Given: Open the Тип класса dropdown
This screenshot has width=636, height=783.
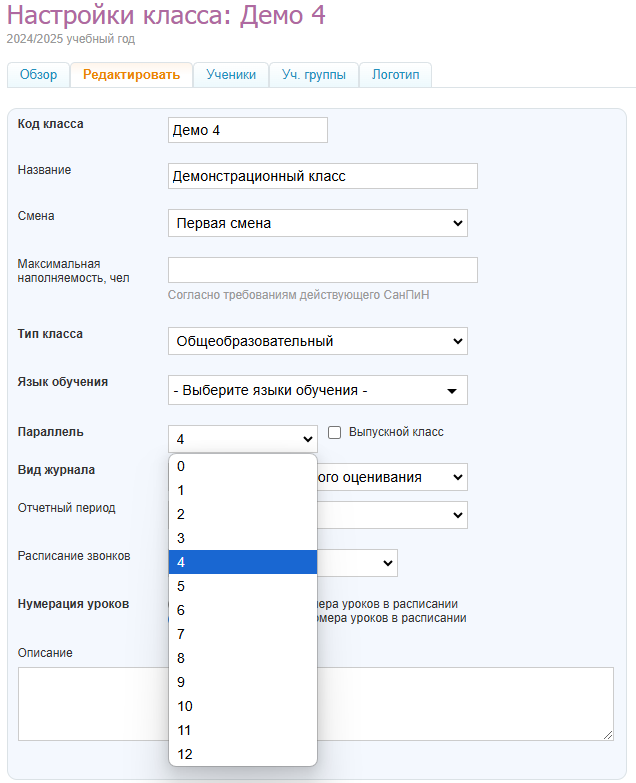Looking at the screenshot, I should pos(317,341).
